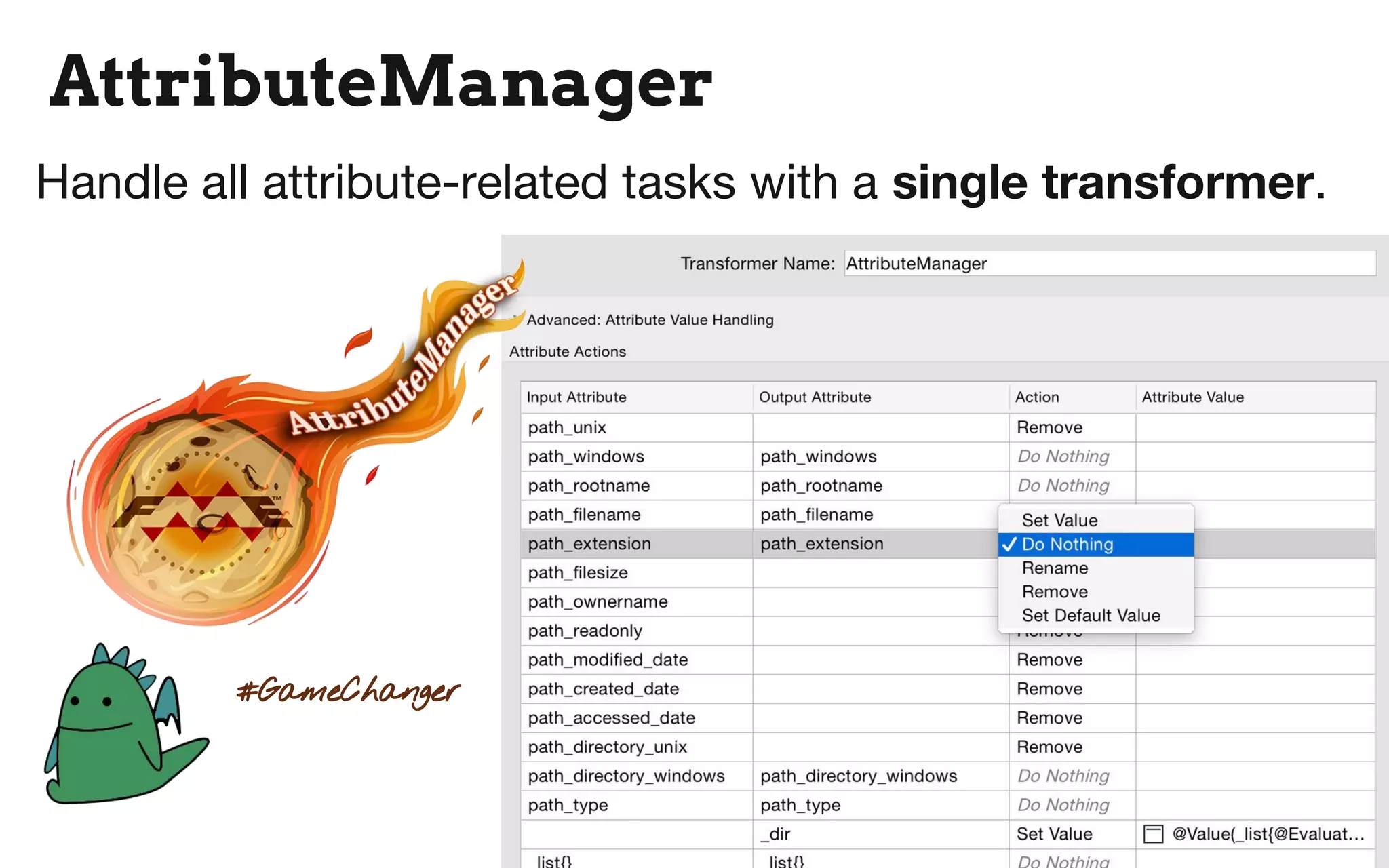The image size is (1389, 868).
Task: Select input attribute 'path_filename'
Action: point(637,515)
